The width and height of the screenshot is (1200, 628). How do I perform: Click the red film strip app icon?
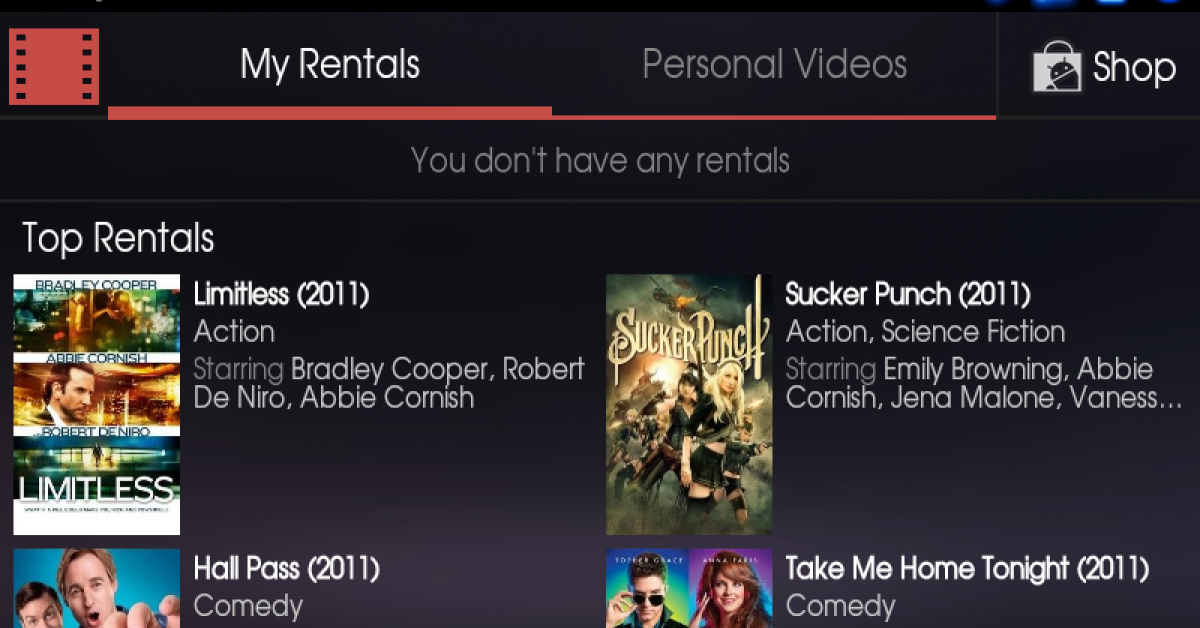click(54, 66)
